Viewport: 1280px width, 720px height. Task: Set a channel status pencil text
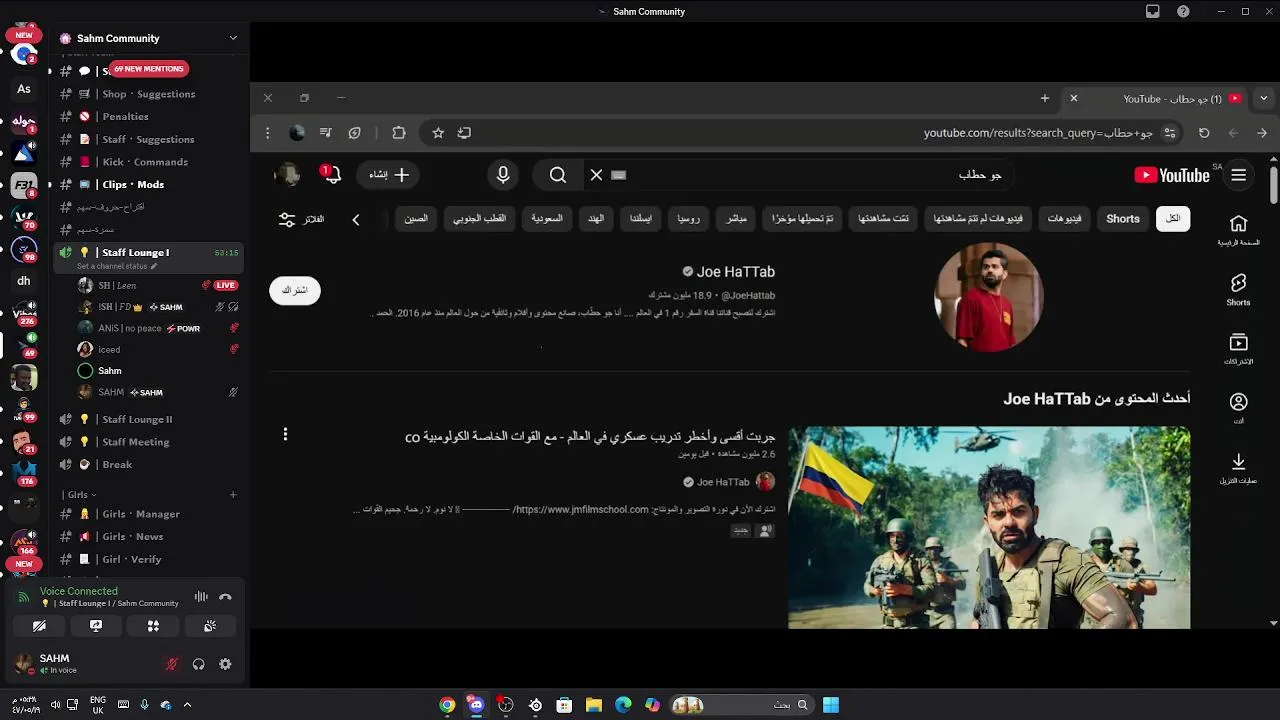click(117, 267)
